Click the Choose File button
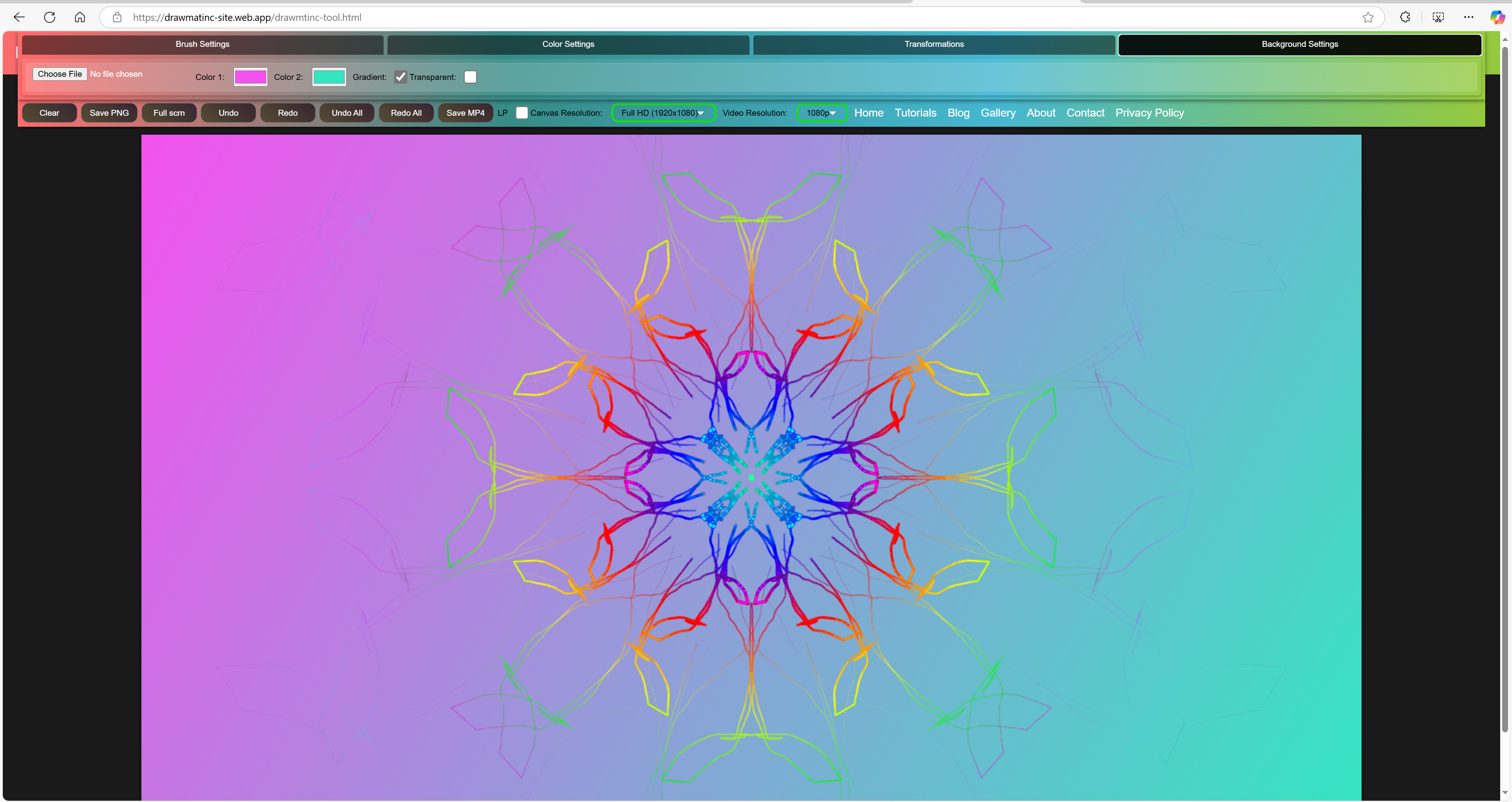 click(x=60, y=74)
